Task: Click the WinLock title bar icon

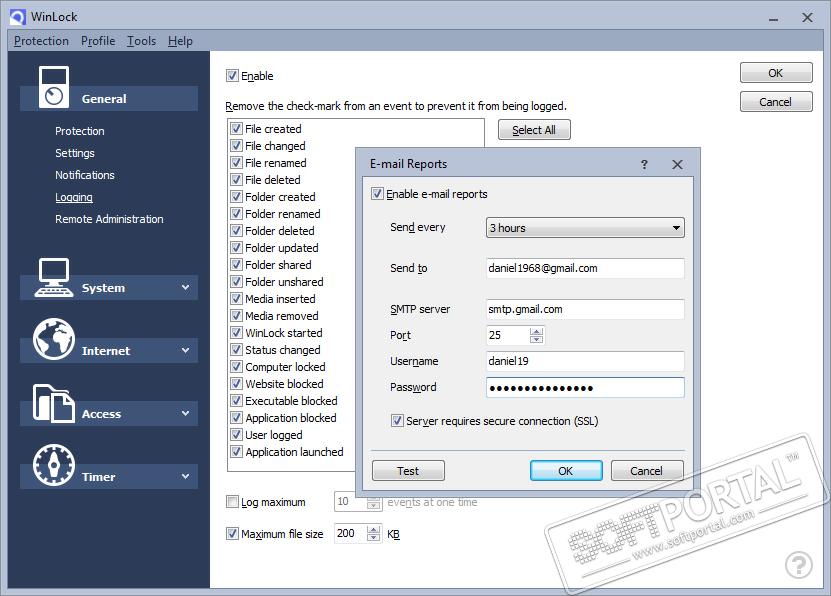Action: [17, 17]
